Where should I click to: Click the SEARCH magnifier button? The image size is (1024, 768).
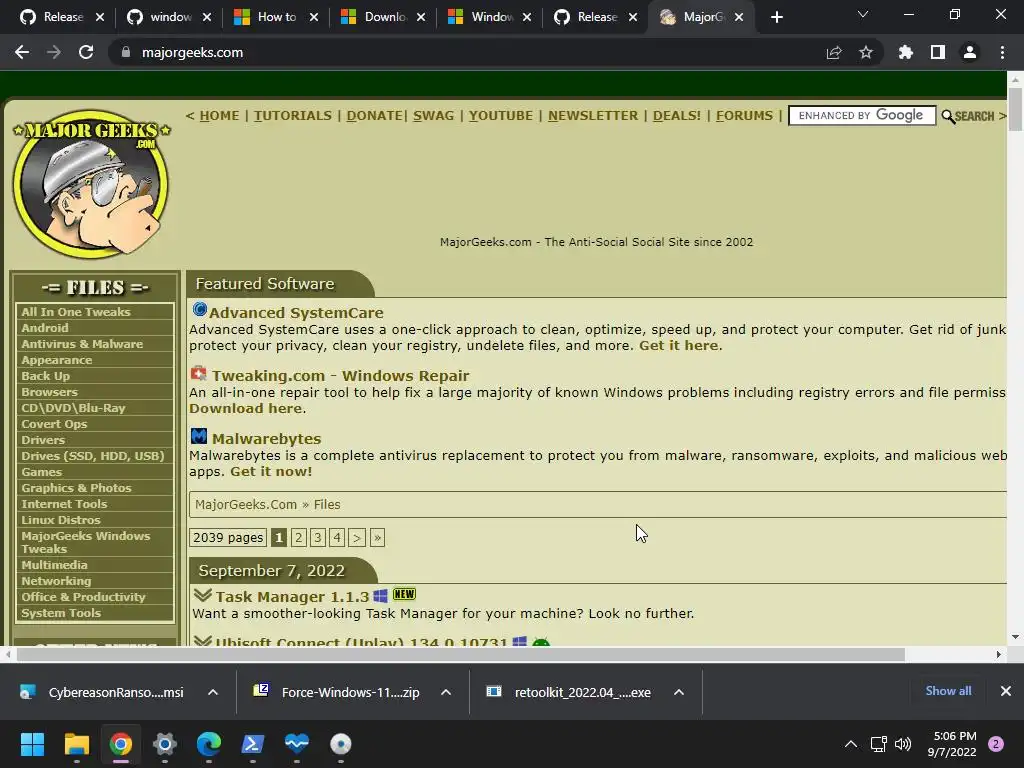[968, 116]
